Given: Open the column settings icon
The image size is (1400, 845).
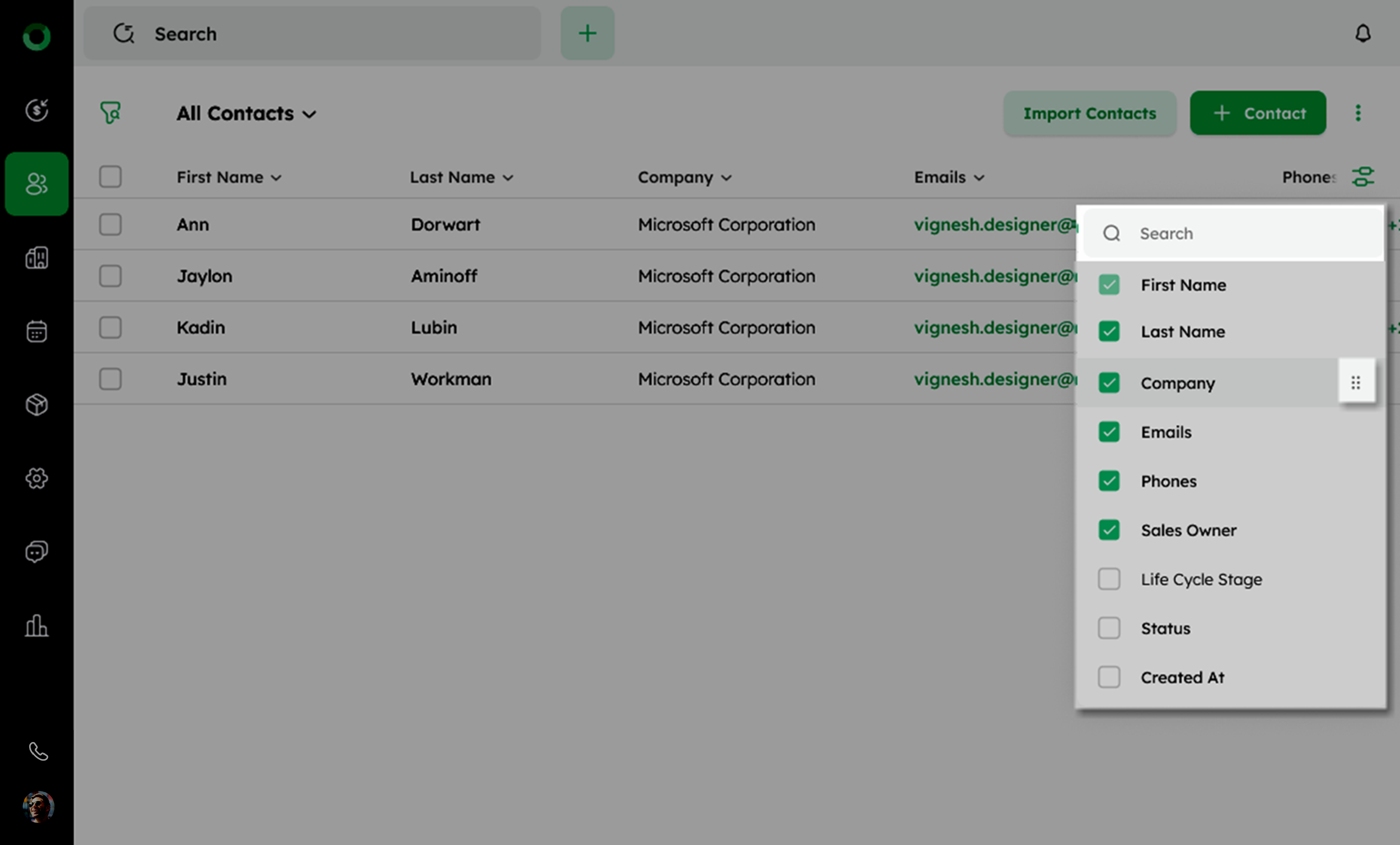Looking at the screenshot, I should click(x=1363, y=176).
